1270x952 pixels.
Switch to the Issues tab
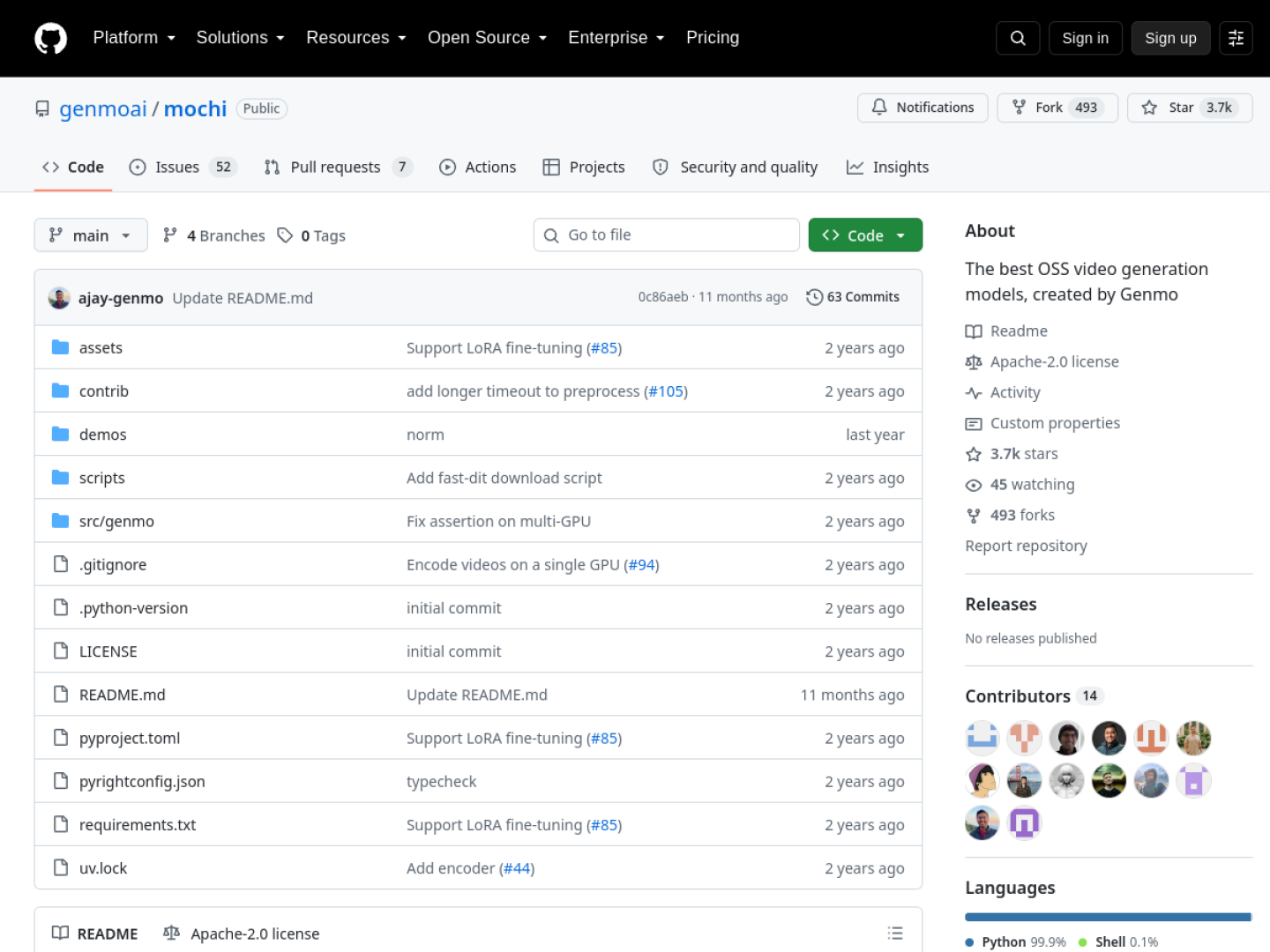point(183,167)
